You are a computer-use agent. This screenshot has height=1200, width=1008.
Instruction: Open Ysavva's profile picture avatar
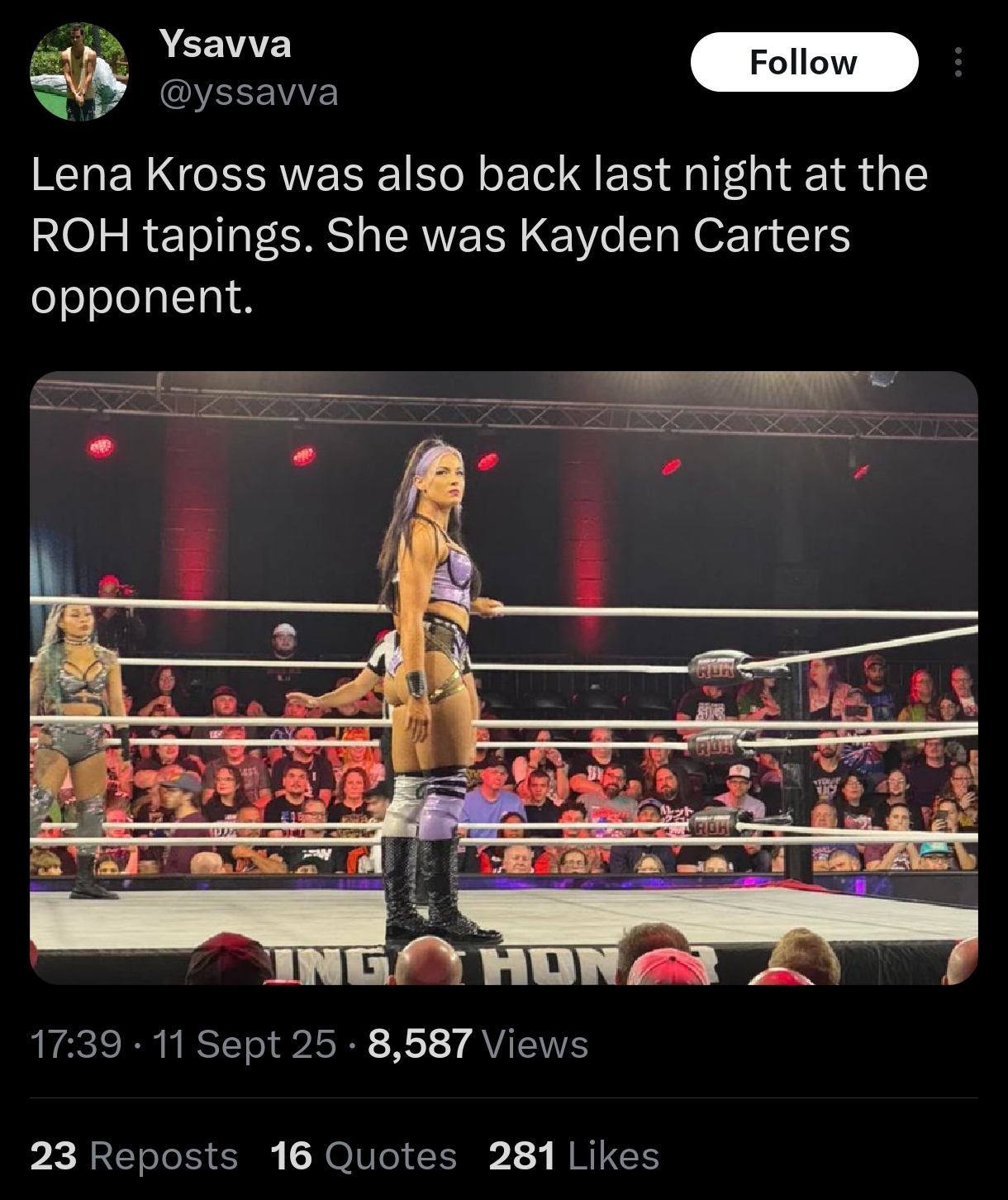pos(78,73)
